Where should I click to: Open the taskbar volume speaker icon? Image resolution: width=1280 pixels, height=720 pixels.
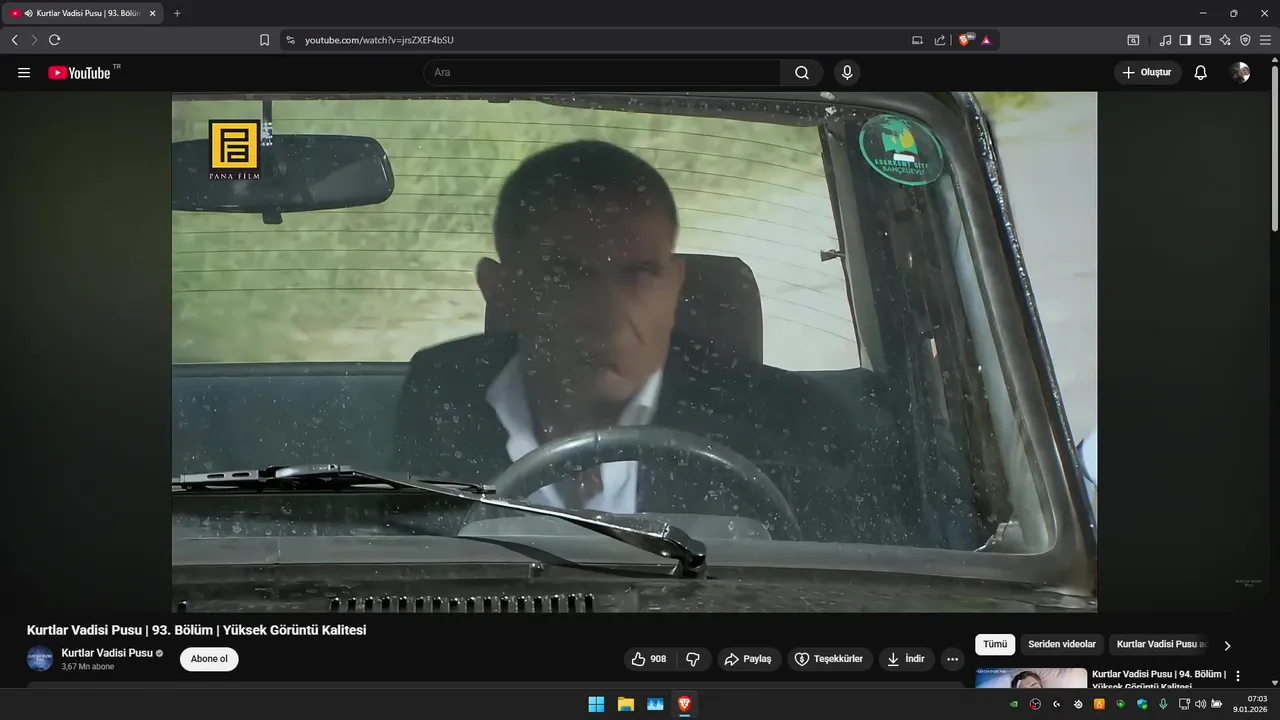coord(1200,704)
